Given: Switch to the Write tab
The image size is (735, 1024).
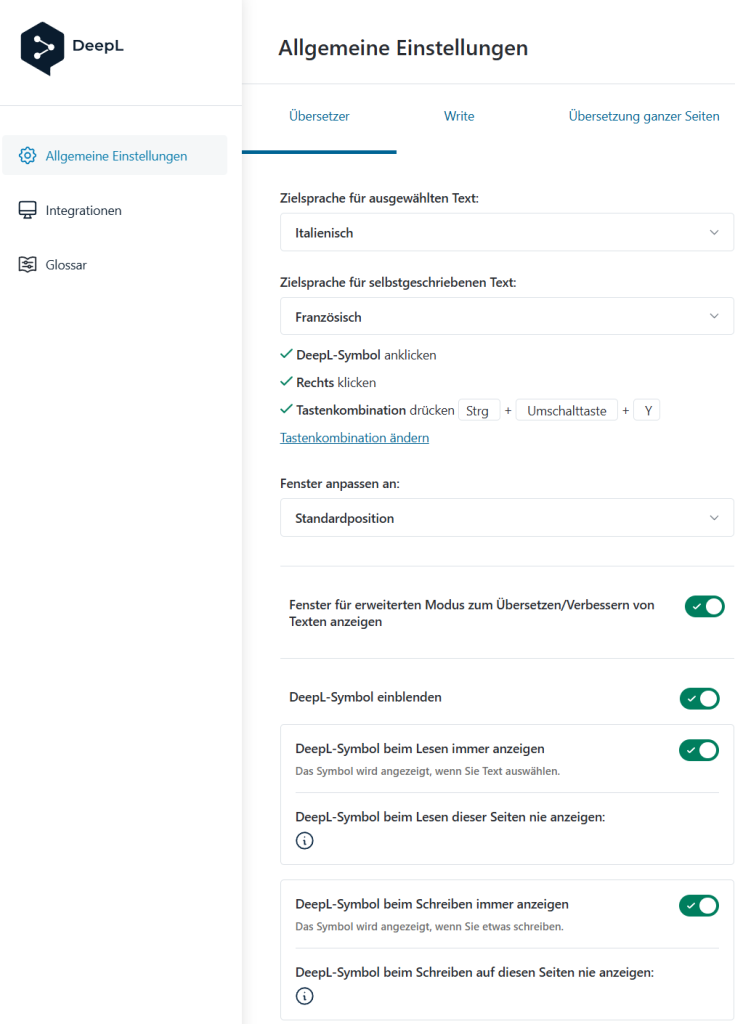Looking at the screenshot, I should click(x=459, y=116).
